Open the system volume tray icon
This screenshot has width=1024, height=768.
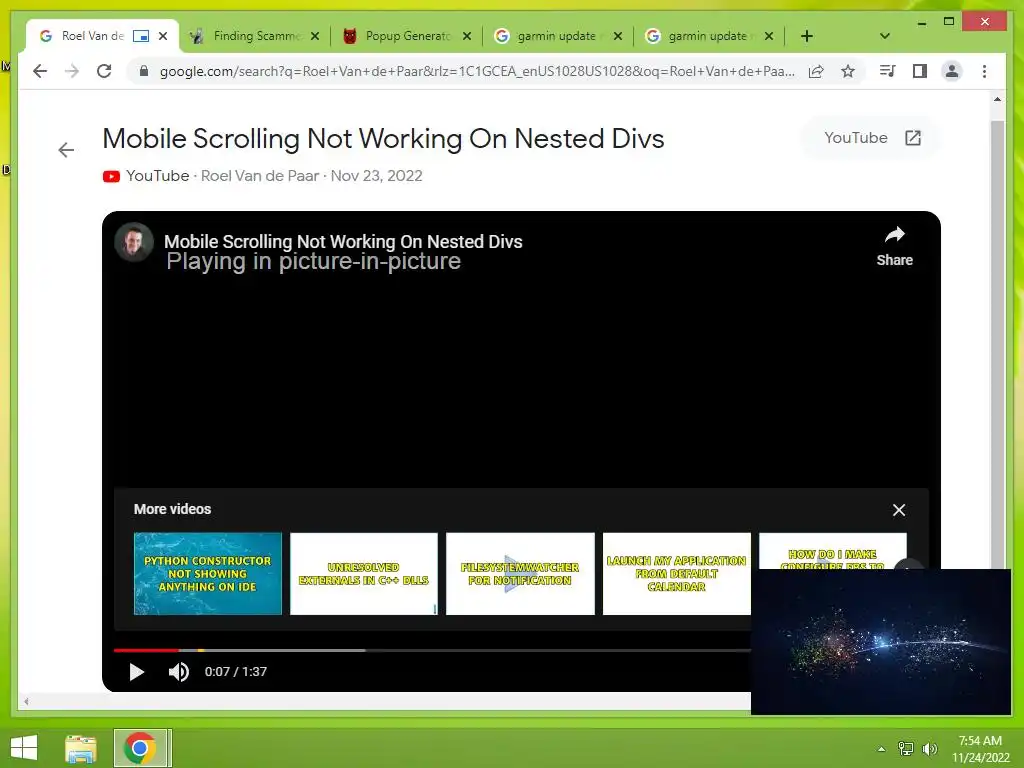[930, 749]
